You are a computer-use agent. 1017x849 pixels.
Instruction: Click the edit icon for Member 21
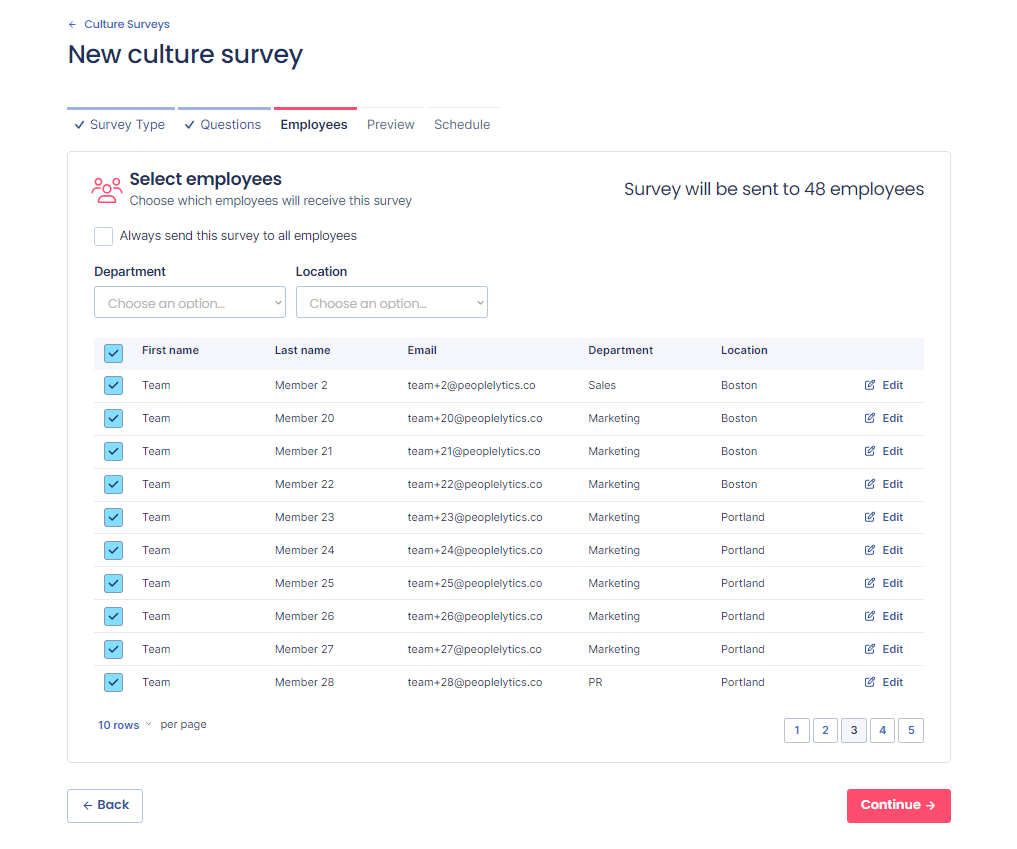pyautogui.click(x=870, y=451)
